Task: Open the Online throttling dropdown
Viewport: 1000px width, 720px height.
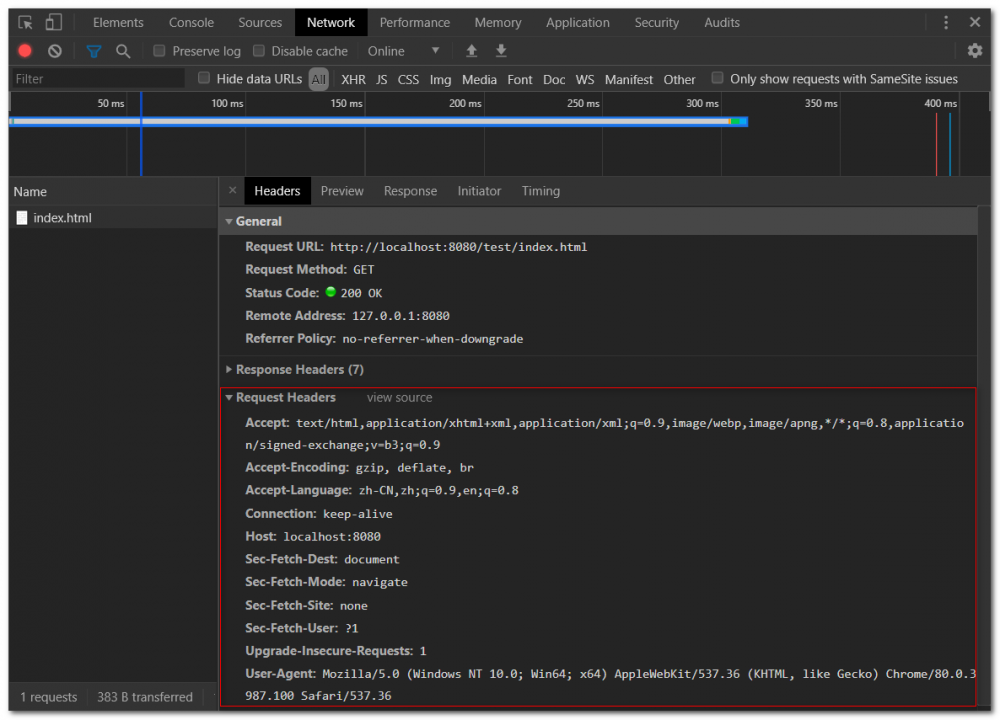Action: 404,51
